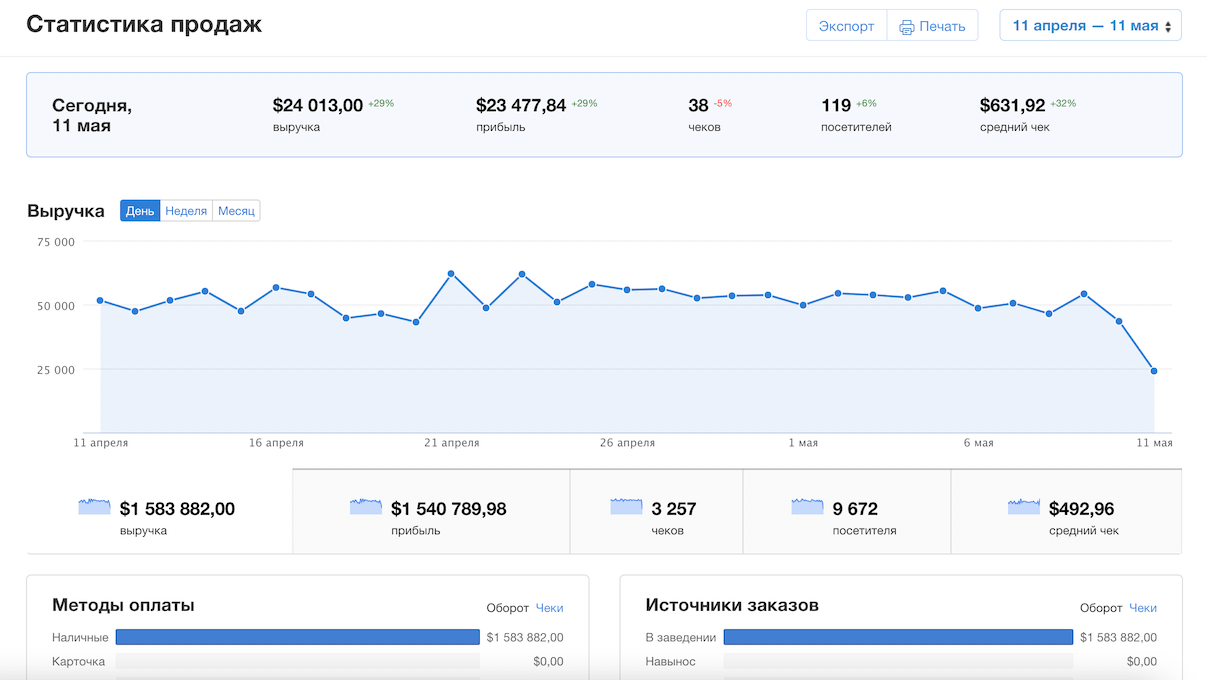Viewport: 1207px width, 680px height.
Task: Switch chart interval to Месяц
Action: click(x=236, y=211)
